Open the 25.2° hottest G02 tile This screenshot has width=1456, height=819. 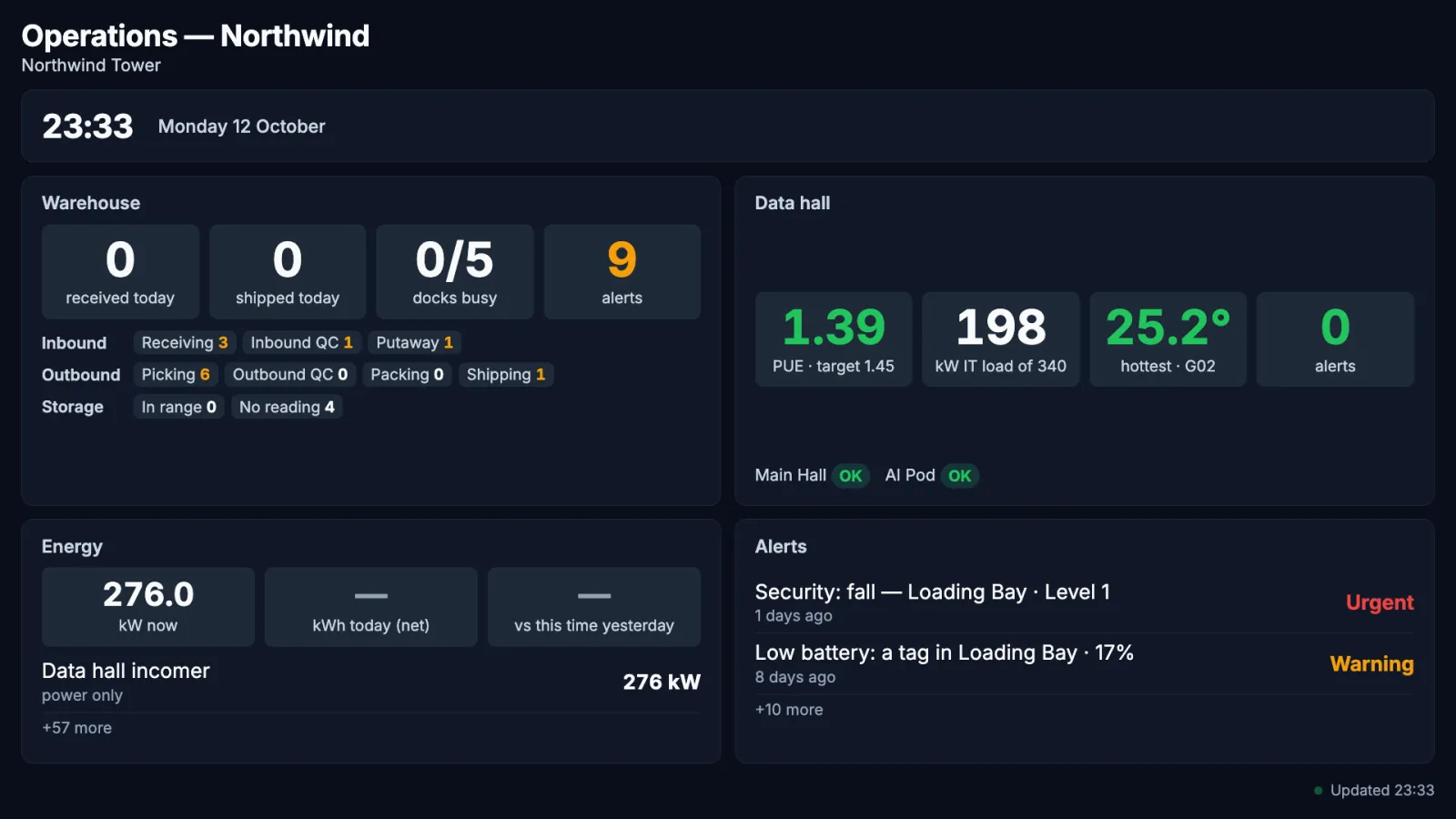click(x=1168, y=339)
